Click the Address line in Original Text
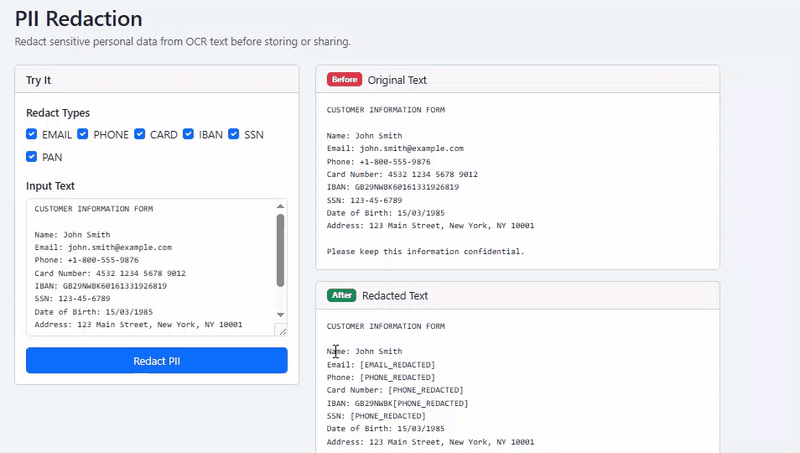Viewport: 800px width, 453px height. click(431, 225)
